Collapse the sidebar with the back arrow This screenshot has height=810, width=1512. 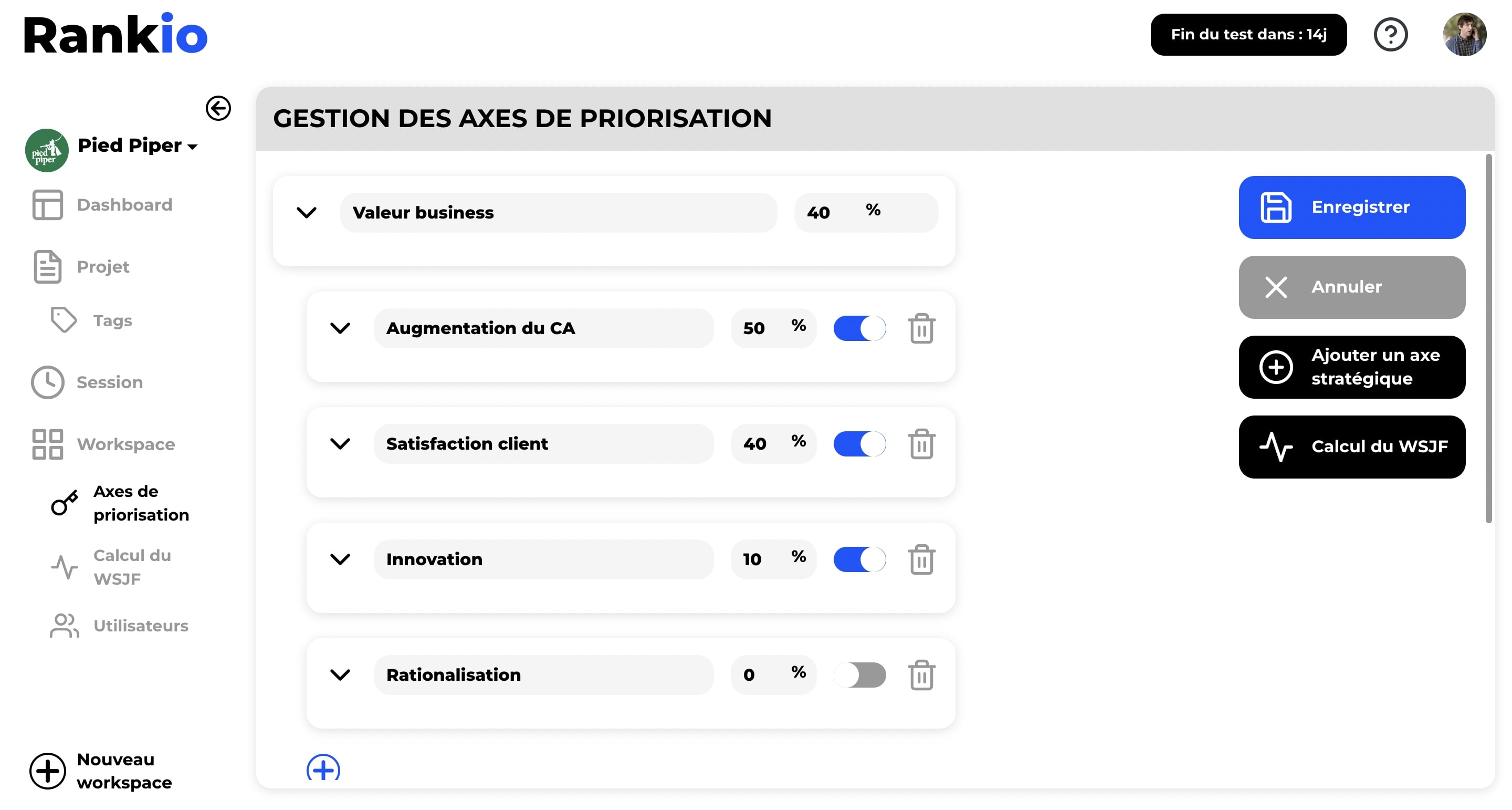pos(218,108)
